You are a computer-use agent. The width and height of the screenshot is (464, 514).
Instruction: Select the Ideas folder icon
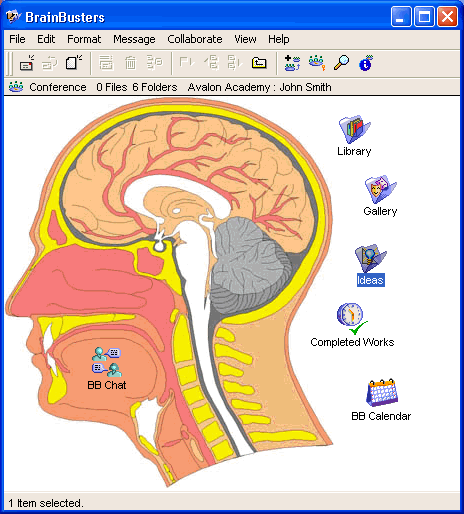point(370,258)
